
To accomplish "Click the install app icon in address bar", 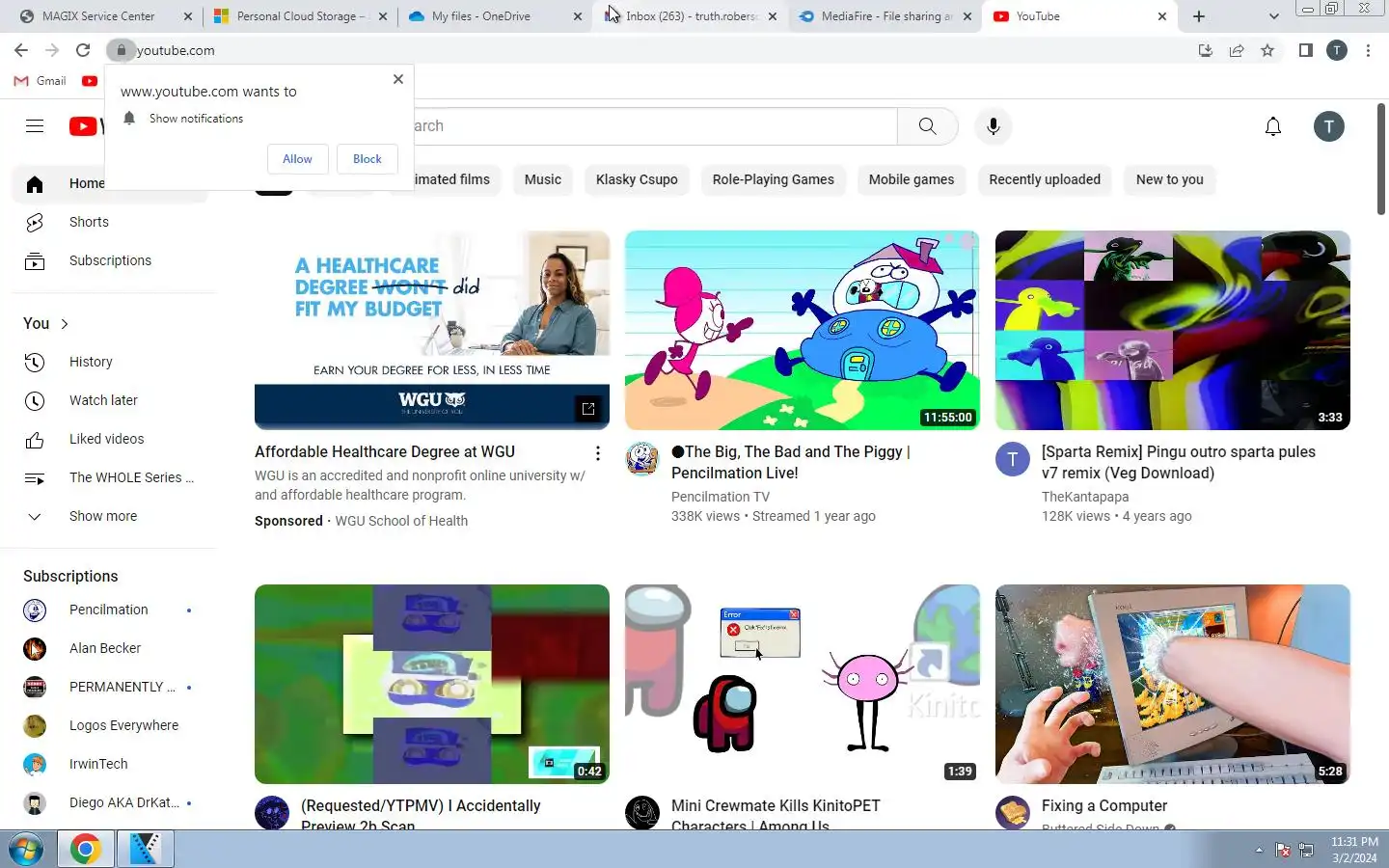I will pos(1206,50).
